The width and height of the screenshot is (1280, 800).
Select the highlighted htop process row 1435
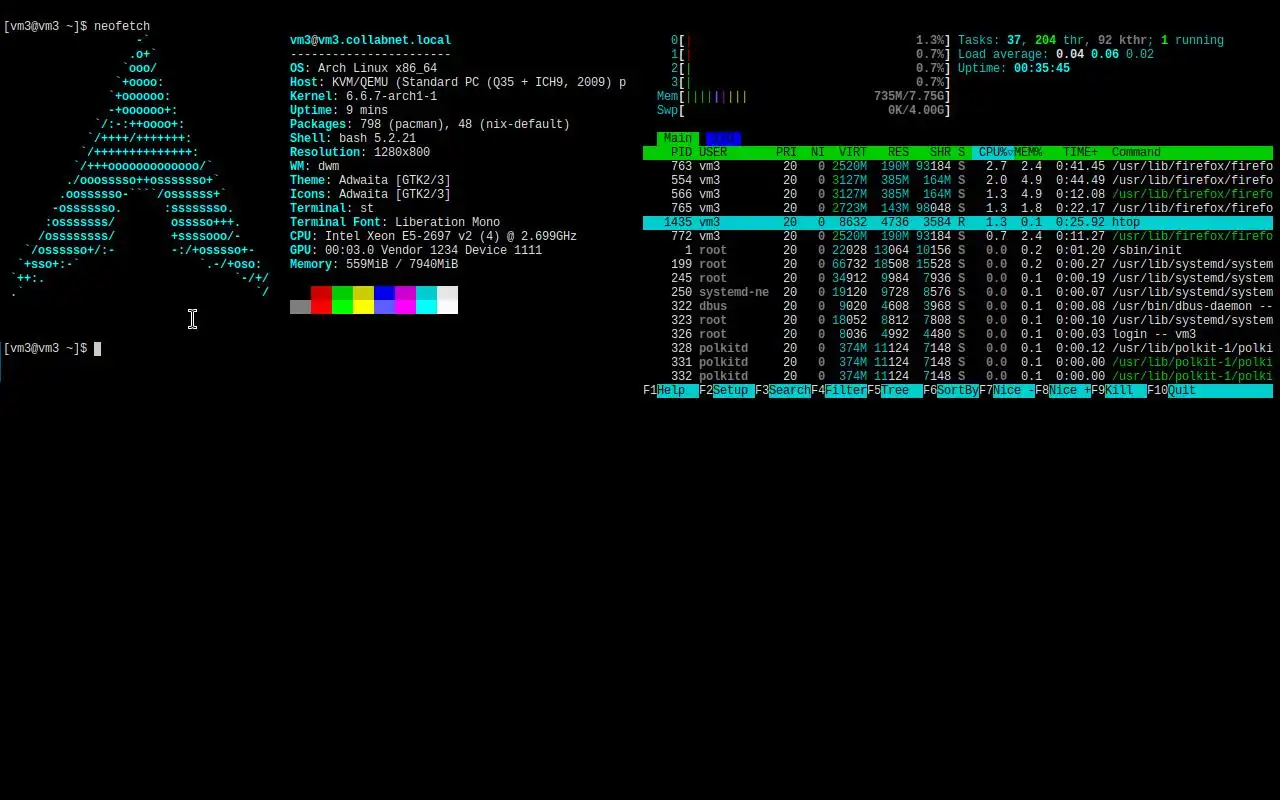[x=958, y=222]
